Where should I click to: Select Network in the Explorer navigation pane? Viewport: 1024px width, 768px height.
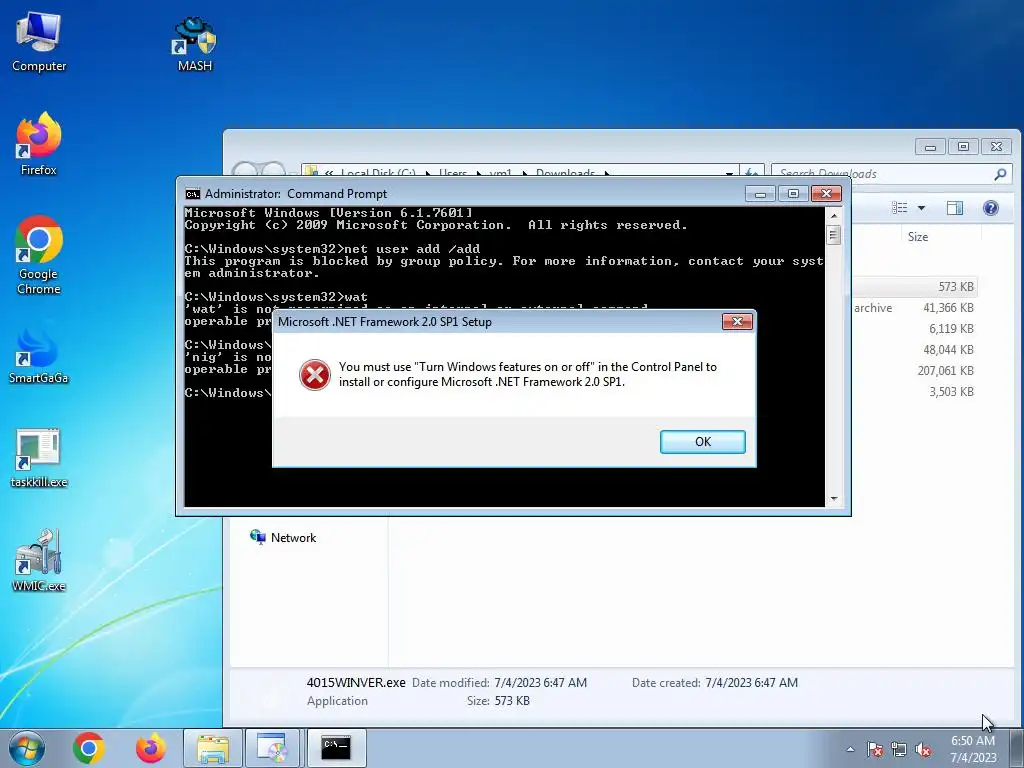pos(283,537)
